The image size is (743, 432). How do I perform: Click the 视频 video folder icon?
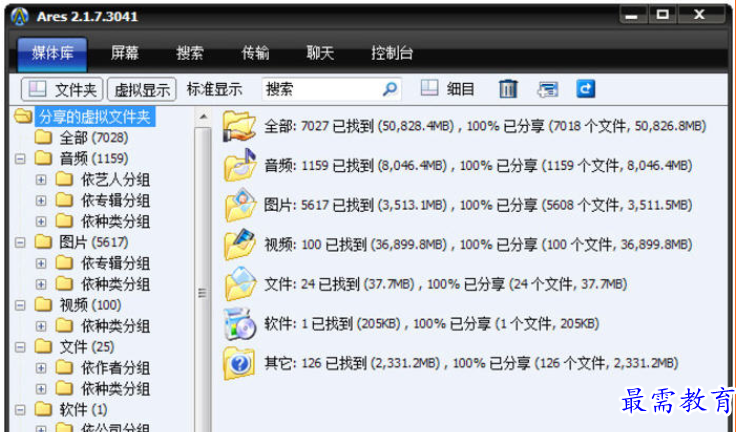coord(240,244)
